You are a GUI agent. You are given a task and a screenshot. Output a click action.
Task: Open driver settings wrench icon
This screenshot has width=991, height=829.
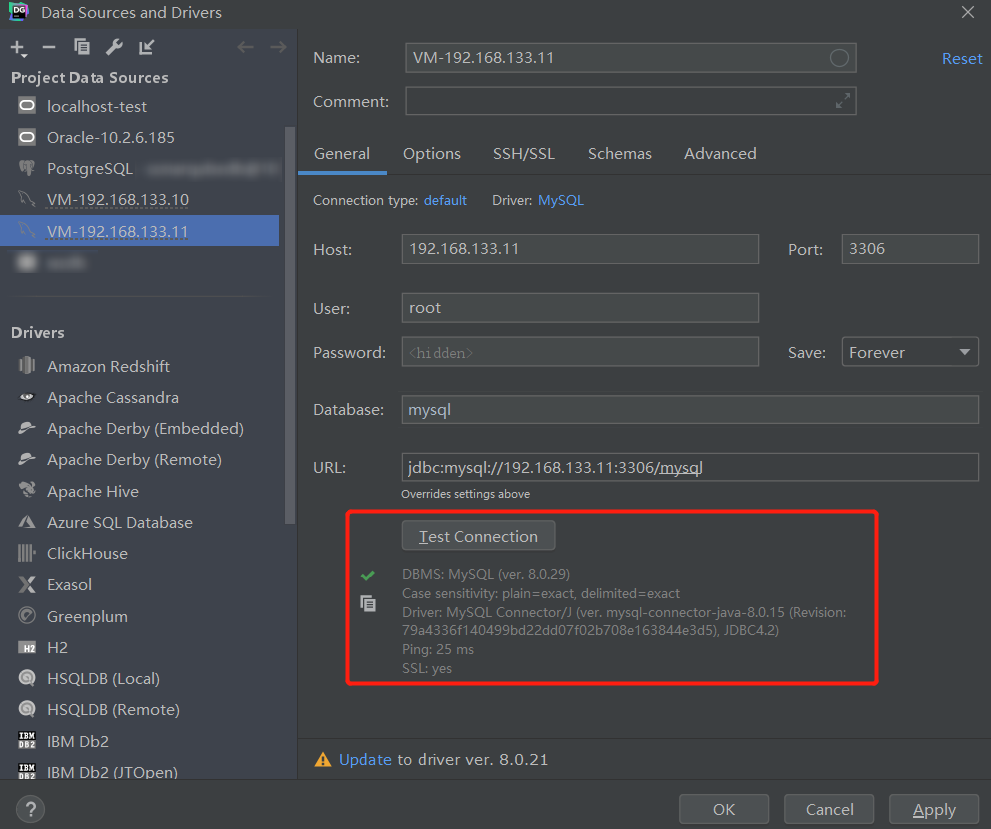(x=114, y=47)
